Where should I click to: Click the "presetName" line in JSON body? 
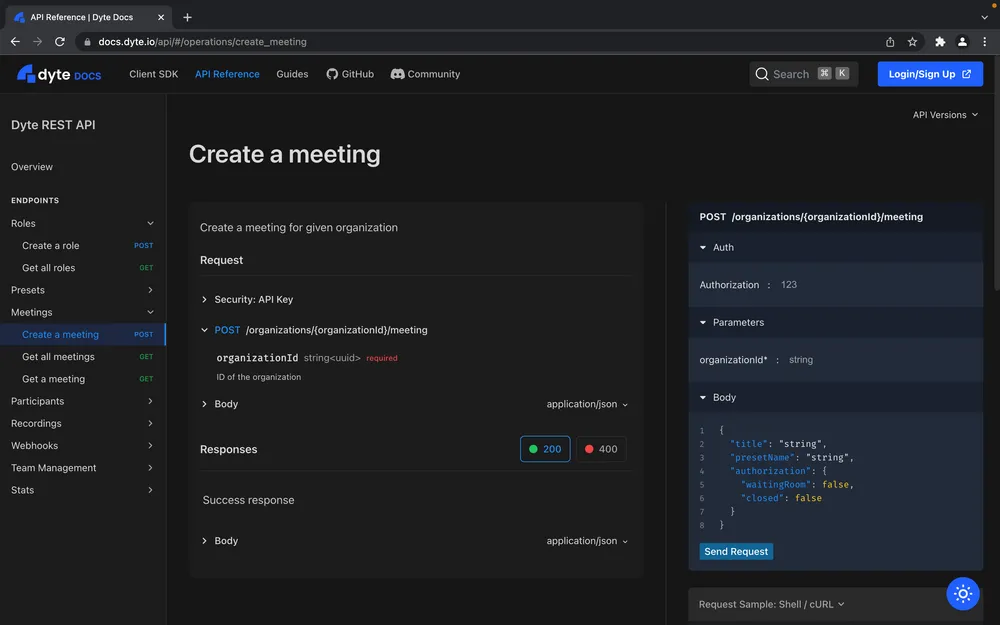pos(791,457)
